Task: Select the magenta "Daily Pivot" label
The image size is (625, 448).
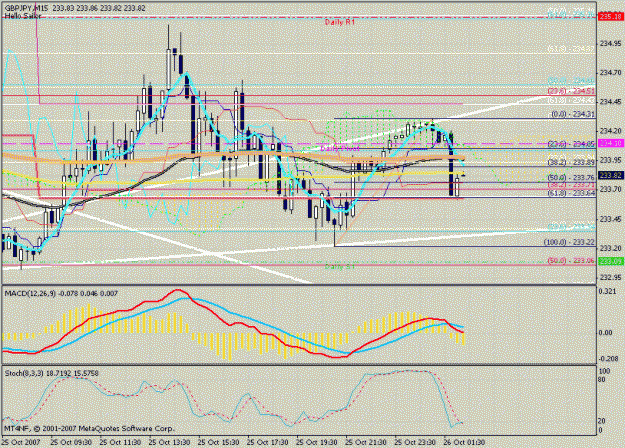Action: (x=340, y=149)
